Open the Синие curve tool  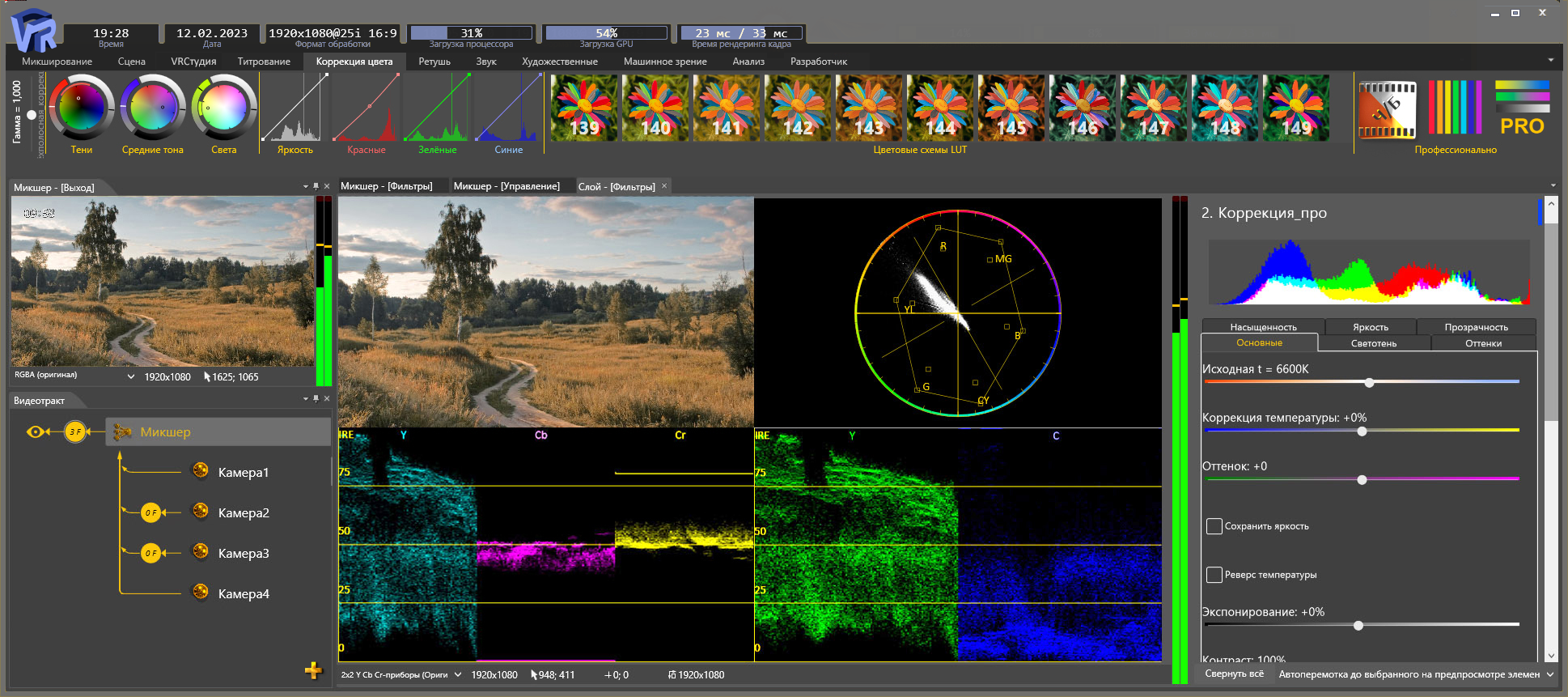509,108
